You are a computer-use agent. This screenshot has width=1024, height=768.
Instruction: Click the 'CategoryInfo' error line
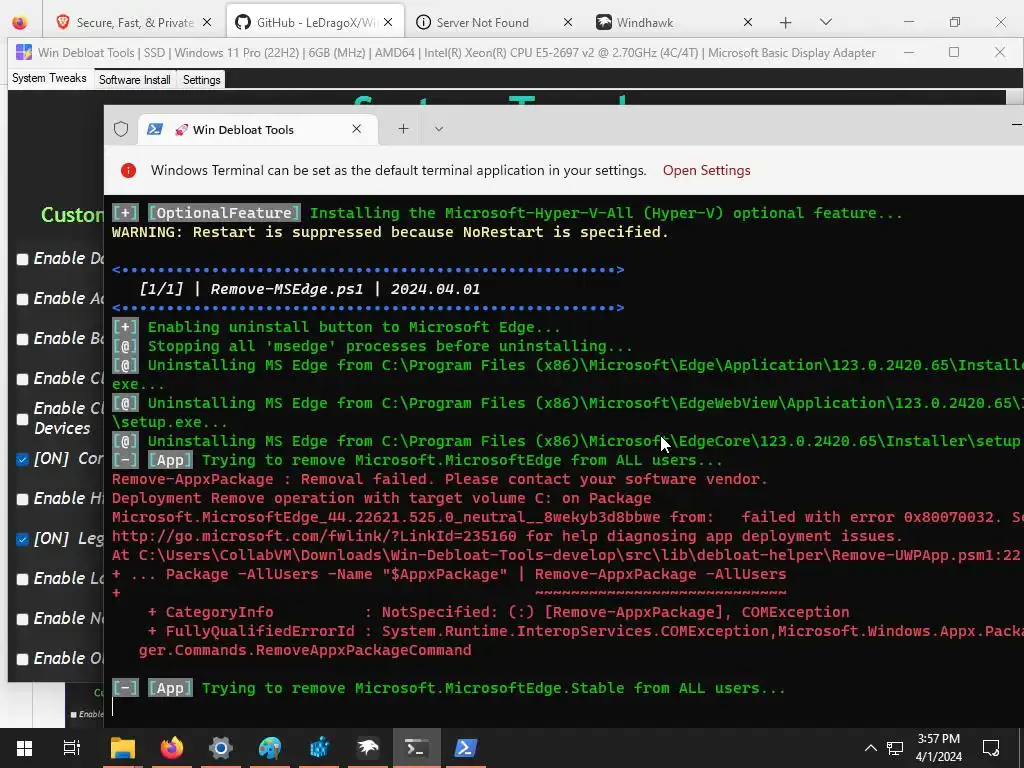coord(498,612)
